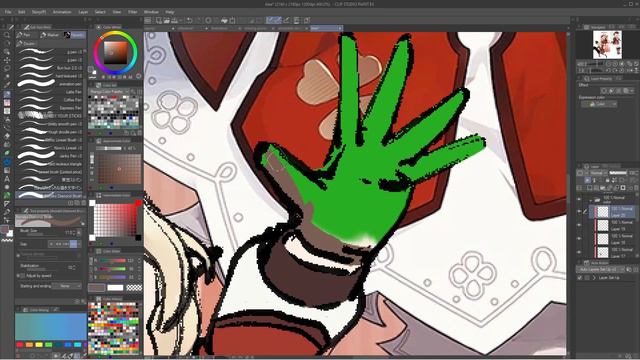Toggle Adjust by speed checkbox
This screenshot has height=360, width=640.
pyautogui.click(x=22, y=276)
